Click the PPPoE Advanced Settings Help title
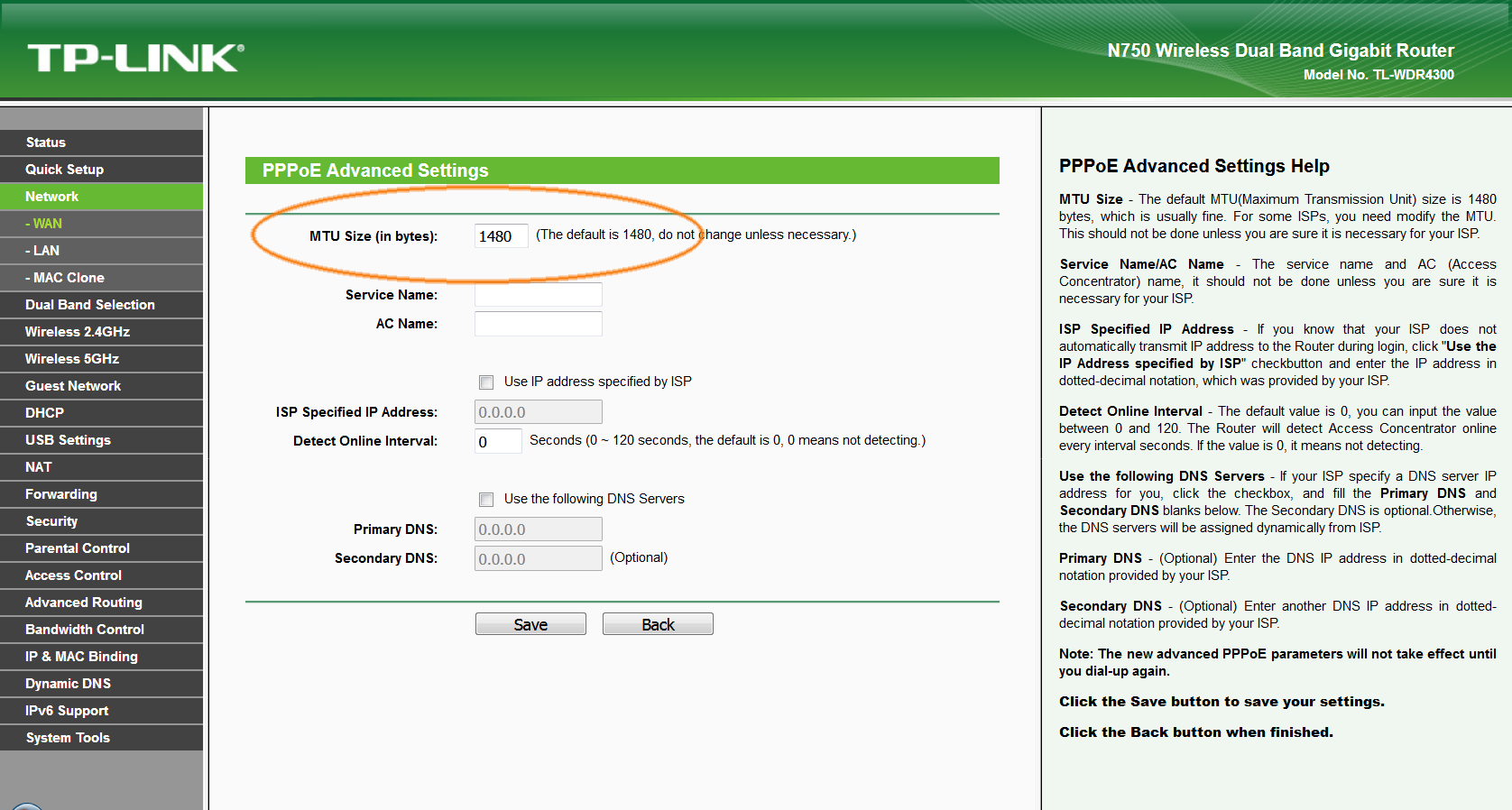1512x810 pixels. pos(1194,166)
